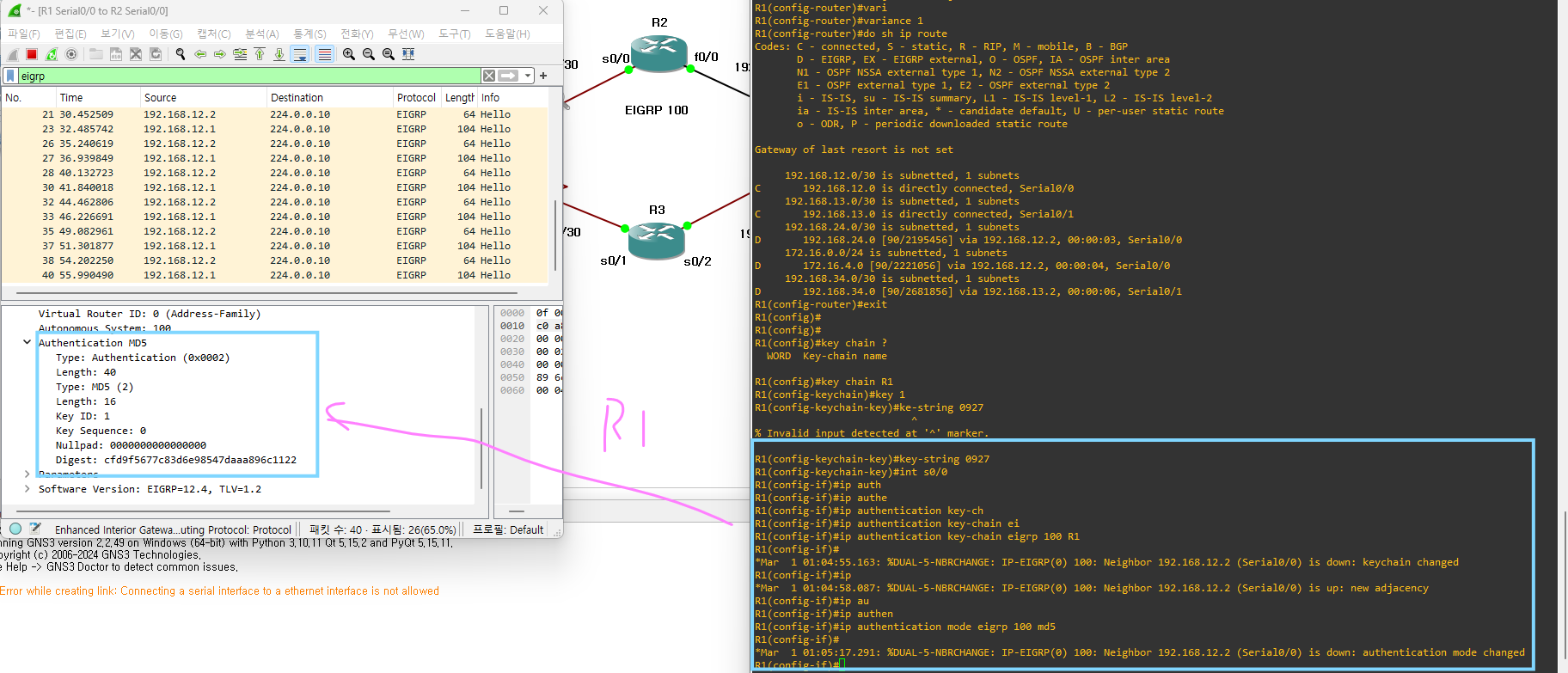The height and width of the screenshot is (673, 1568).
Task: Reset packet text to normal size
Action: (x=389, y=54)
